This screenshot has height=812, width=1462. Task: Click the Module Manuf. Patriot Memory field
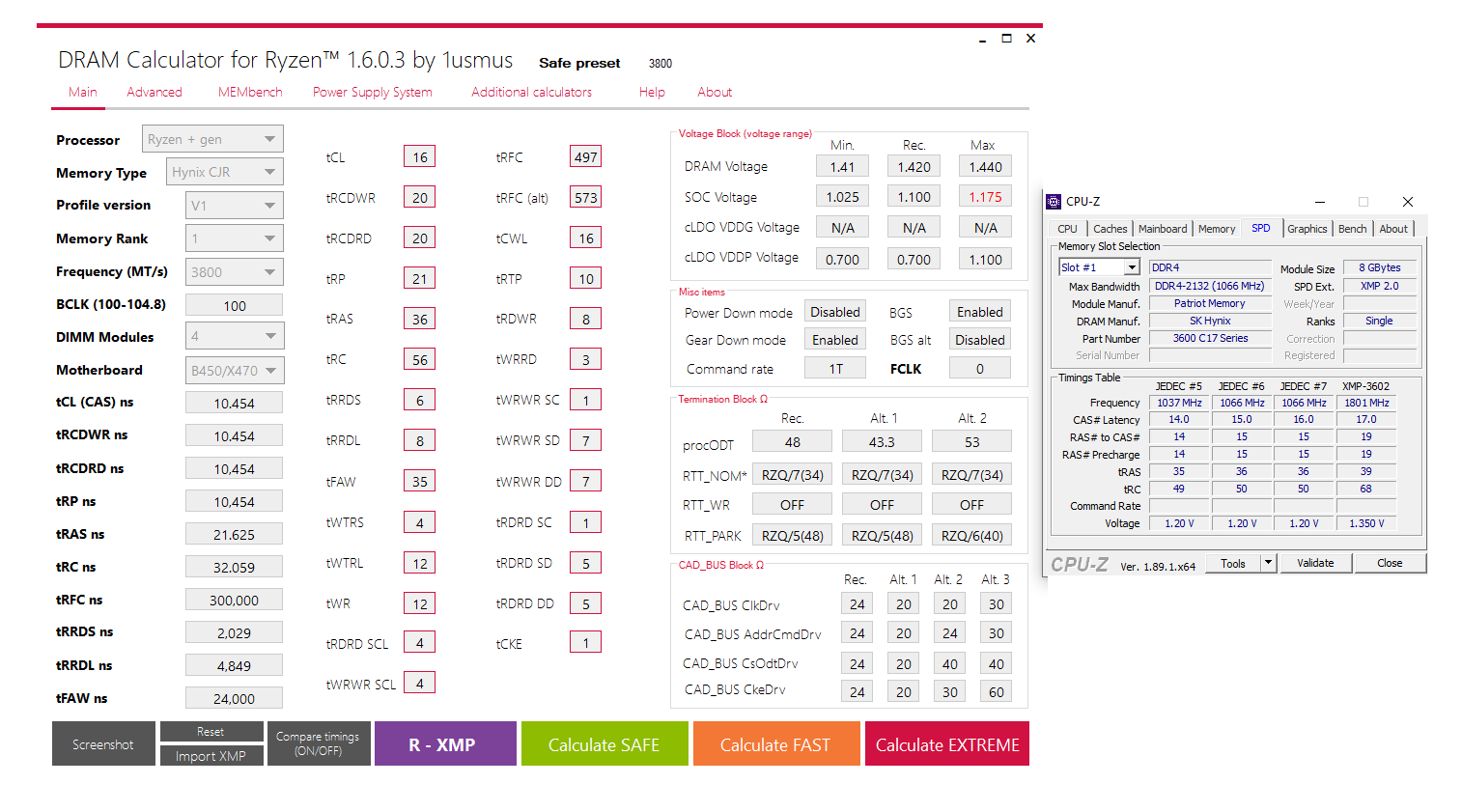click(x=1210, y=303)
